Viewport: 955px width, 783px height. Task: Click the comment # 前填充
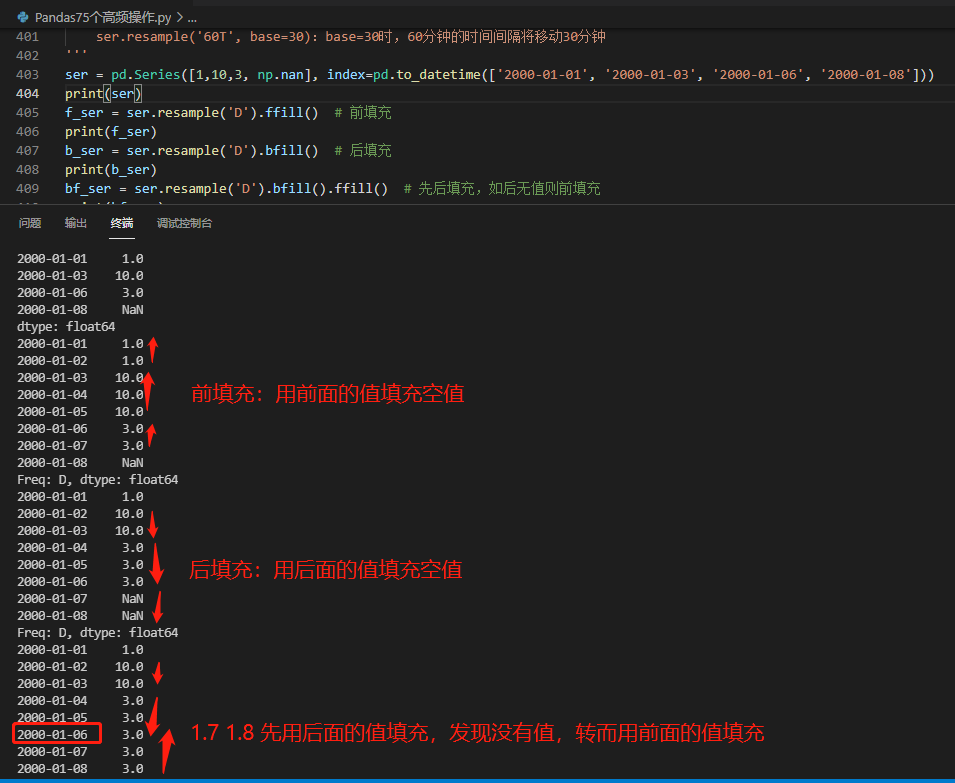[363, 113]
